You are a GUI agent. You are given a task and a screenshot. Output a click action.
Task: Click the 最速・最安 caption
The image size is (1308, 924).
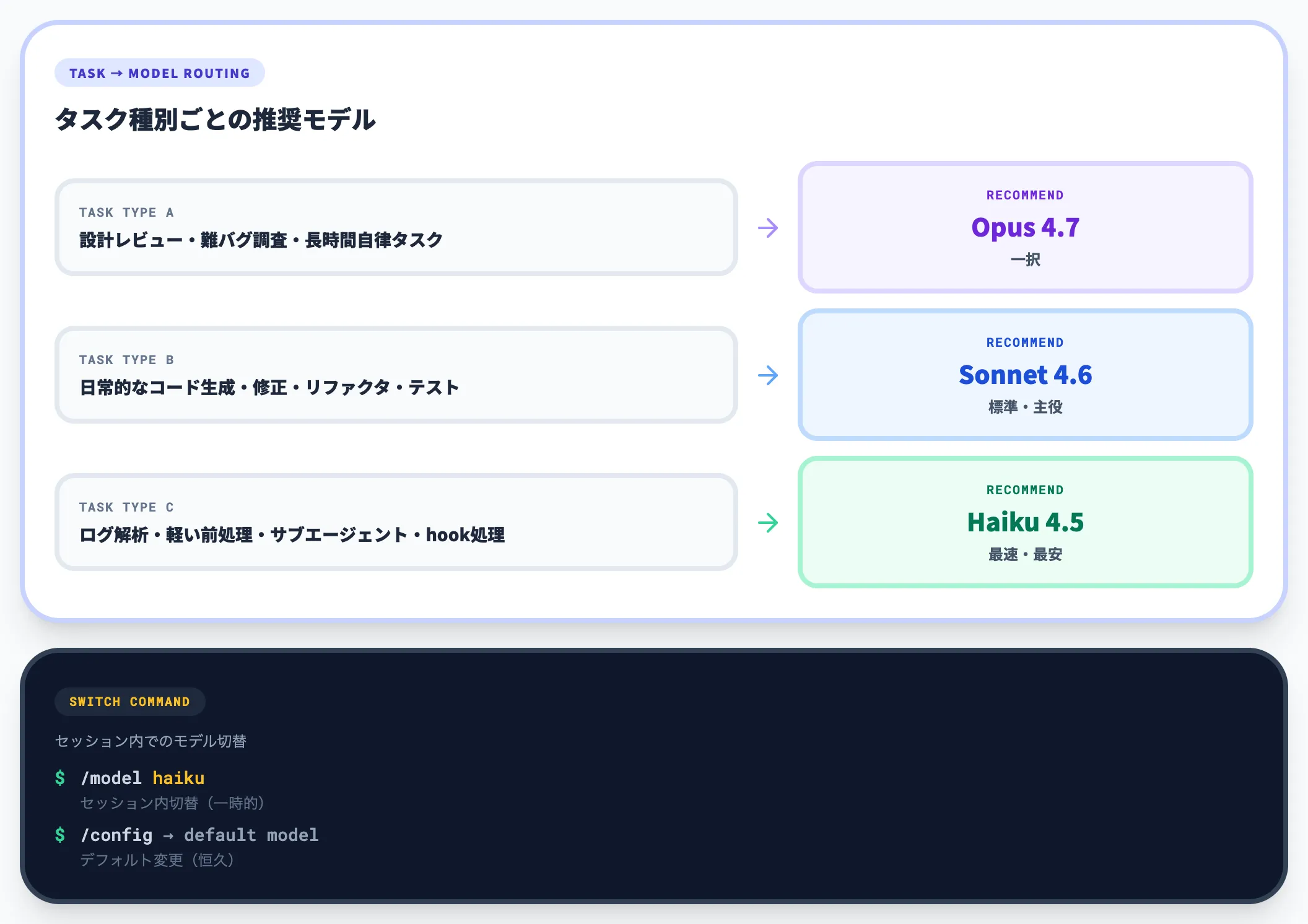pos(1025,554)
